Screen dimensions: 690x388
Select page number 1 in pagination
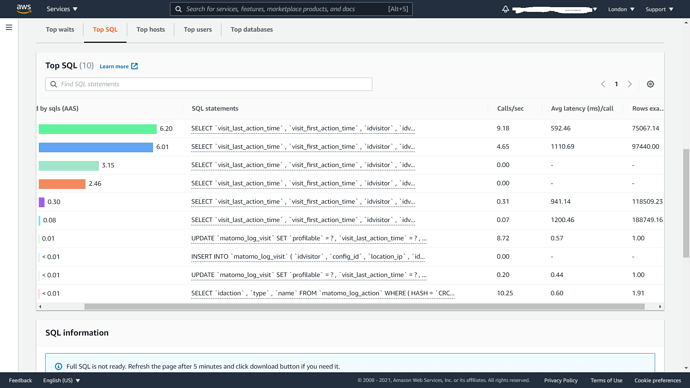click(616, 84)
